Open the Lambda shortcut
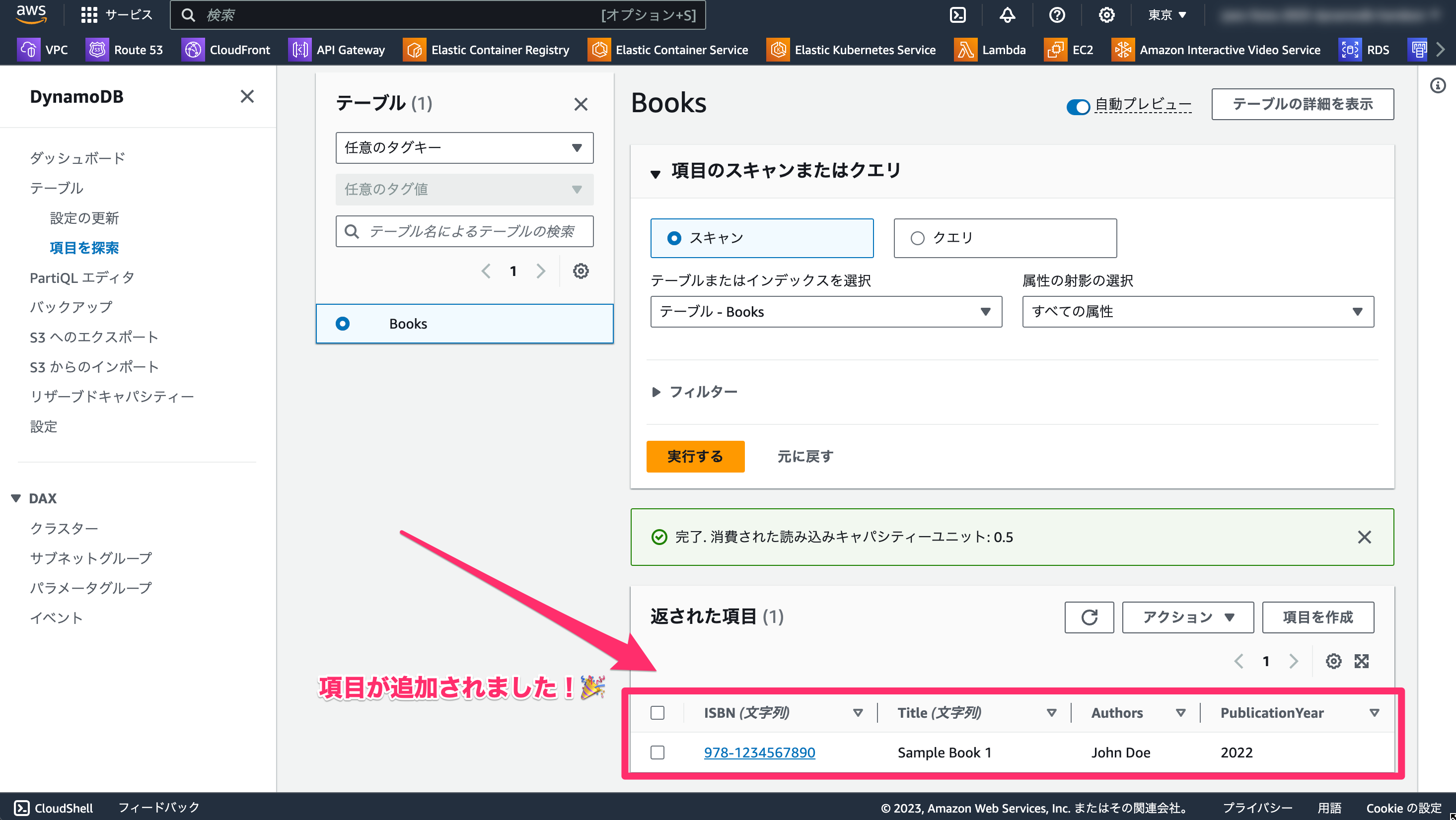Screen dimensions: 1456x820 pyautogui.click(x=990, y=50)
